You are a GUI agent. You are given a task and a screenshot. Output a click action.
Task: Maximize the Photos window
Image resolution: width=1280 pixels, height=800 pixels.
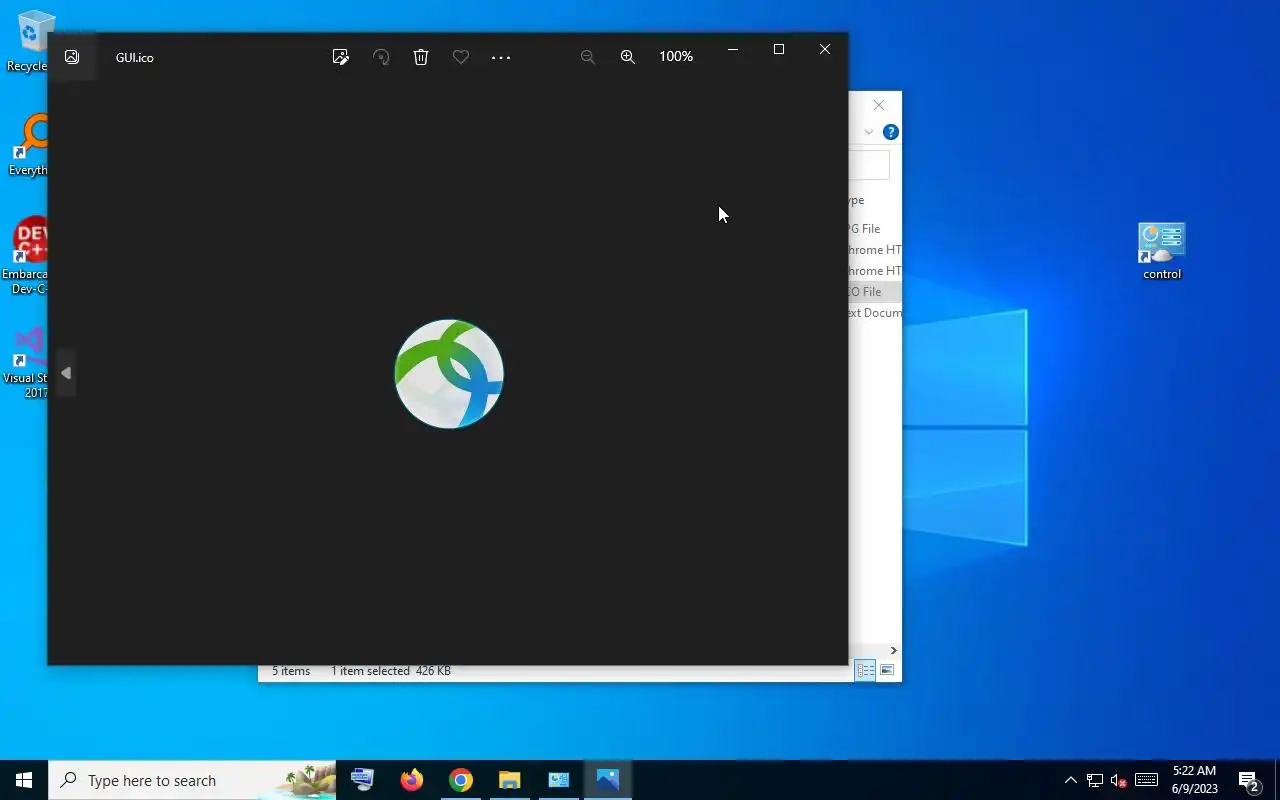pyautogui.click(x=779, y=49)
